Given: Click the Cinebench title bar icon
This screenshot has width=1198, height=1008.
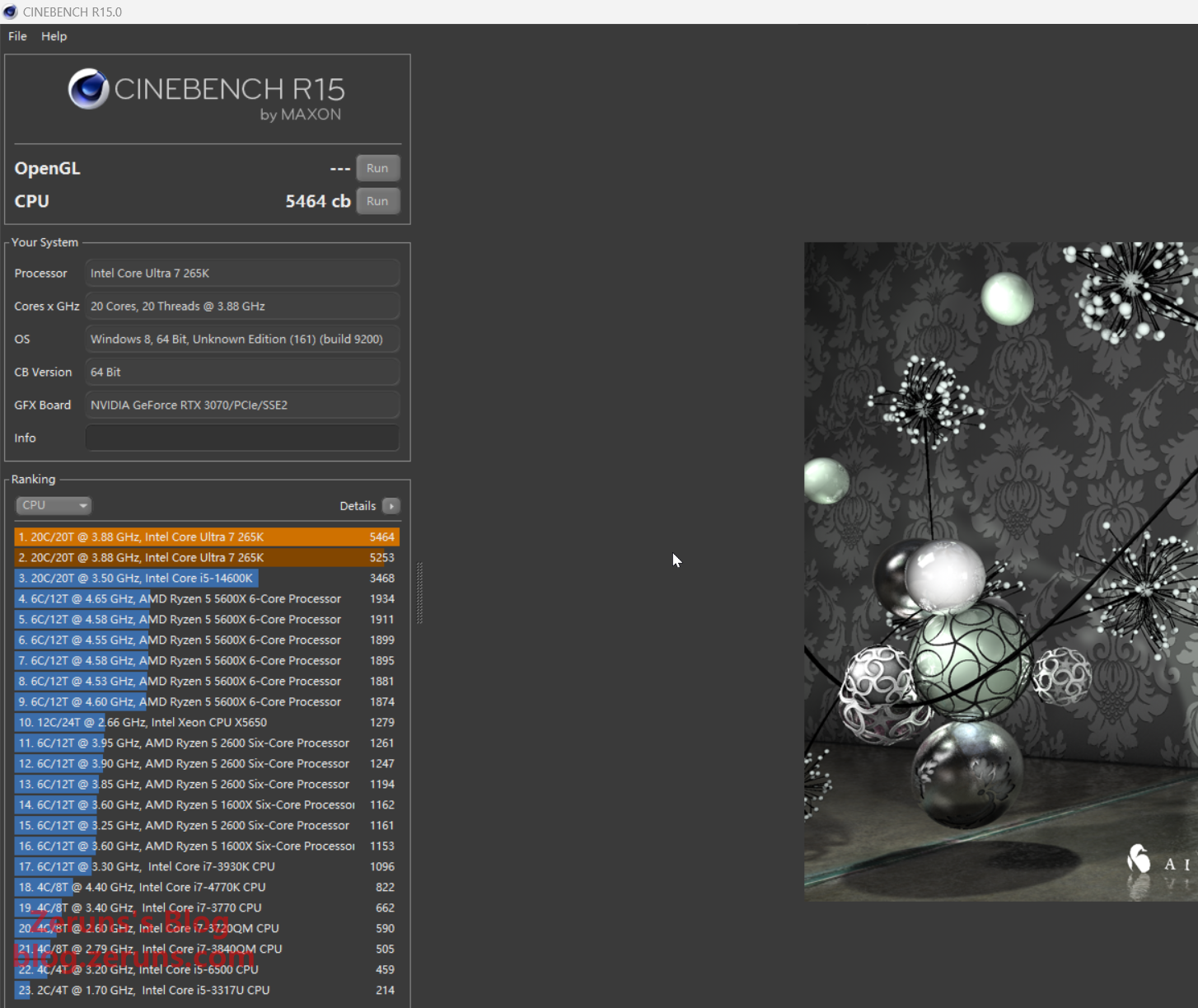Looking at the screenshot, I should [x=11, y=12].
